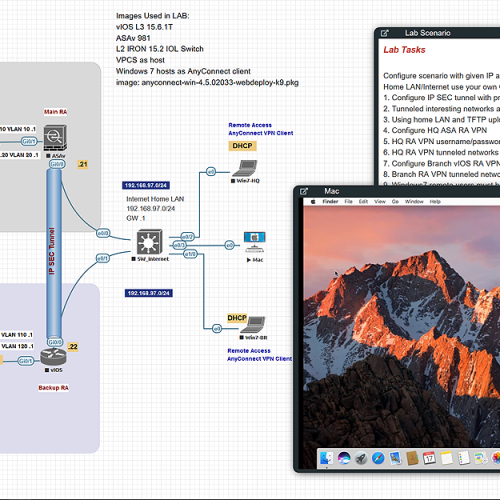Open the Go menu in Mac window
The width and height of the screenshot is (500, 500).
point(395,202)
